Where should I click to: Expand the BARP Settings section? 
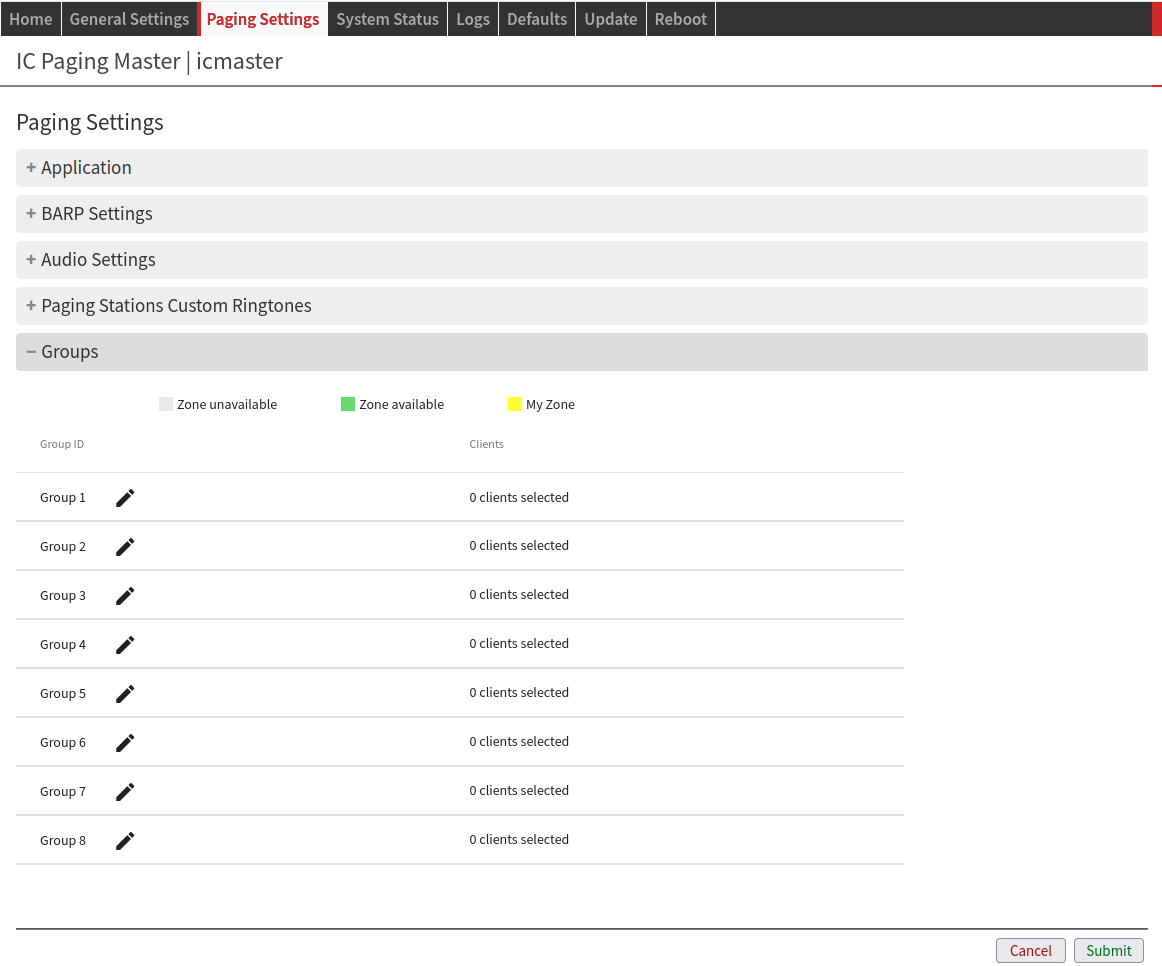(96, 214)
